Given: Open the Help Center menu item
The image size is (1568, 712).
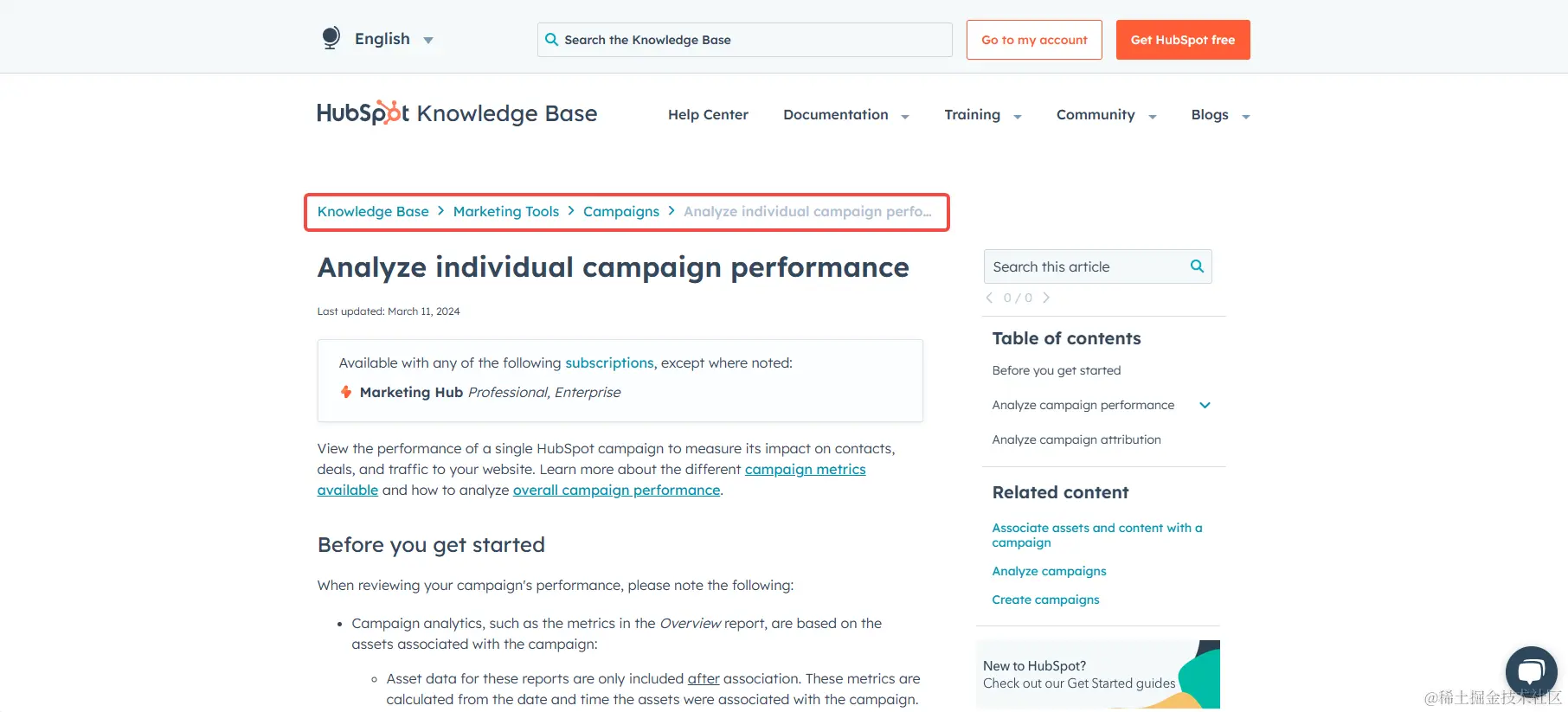Looking at the screenshot, I should (x=708, y=115).
